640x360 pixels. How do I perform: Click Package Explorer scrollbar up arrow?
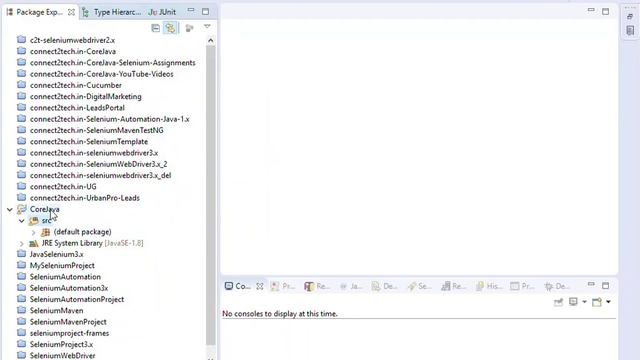tap(211, 40)
